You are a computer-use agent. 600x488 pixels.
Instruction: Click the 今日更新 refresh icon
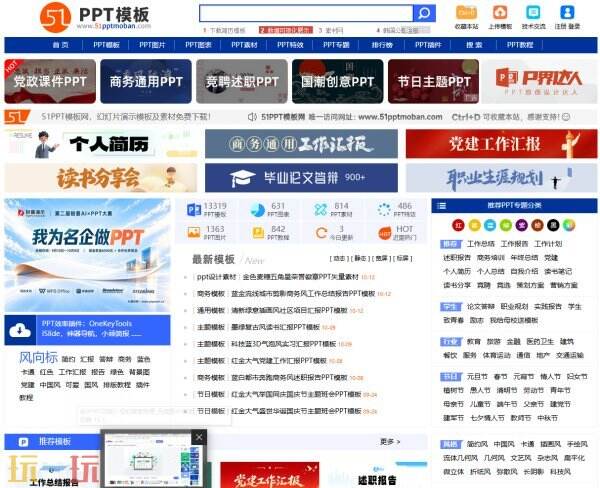coord(321,233)
